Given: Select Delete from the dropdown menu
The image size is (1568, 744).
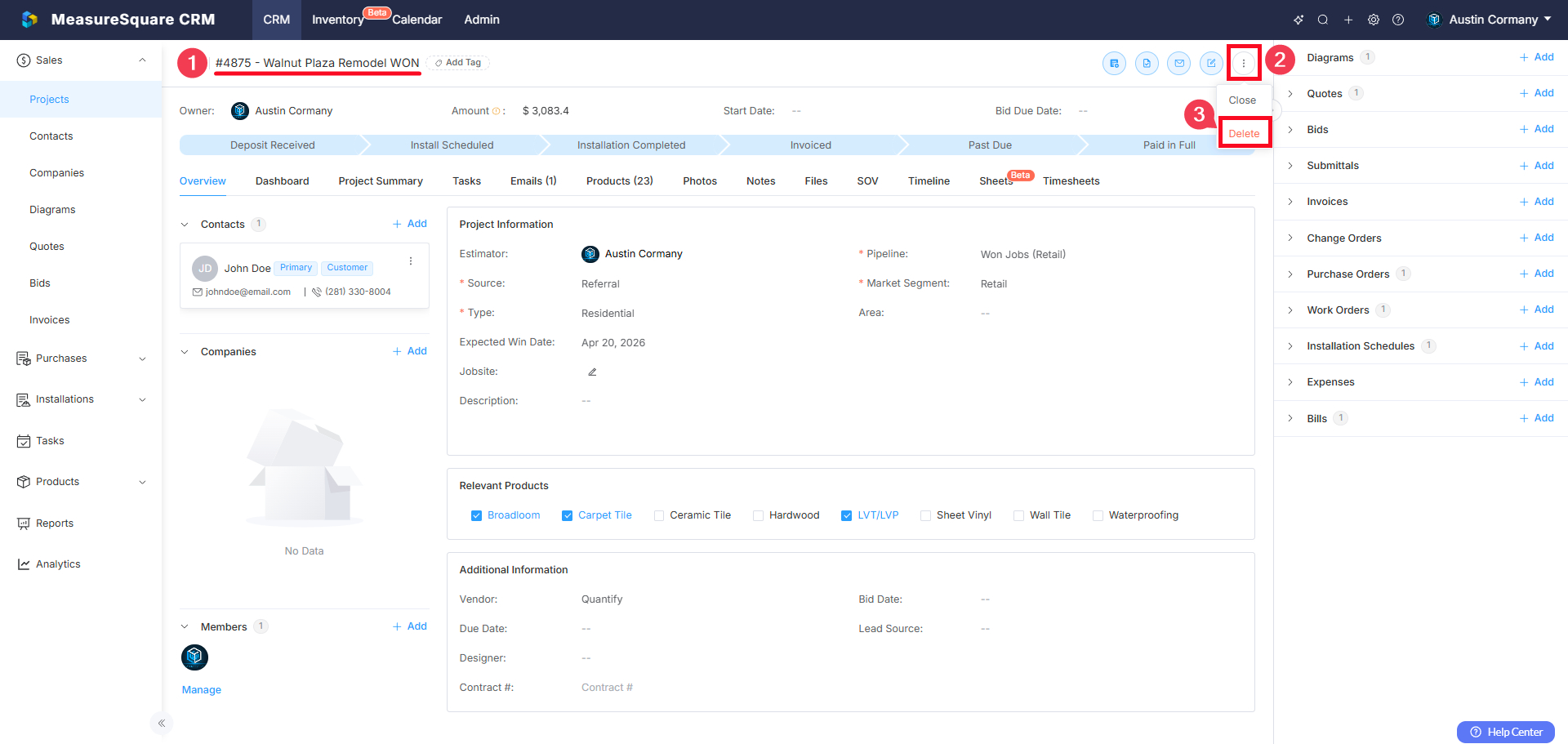Looking at the screenshot, I should (1244, 133).
